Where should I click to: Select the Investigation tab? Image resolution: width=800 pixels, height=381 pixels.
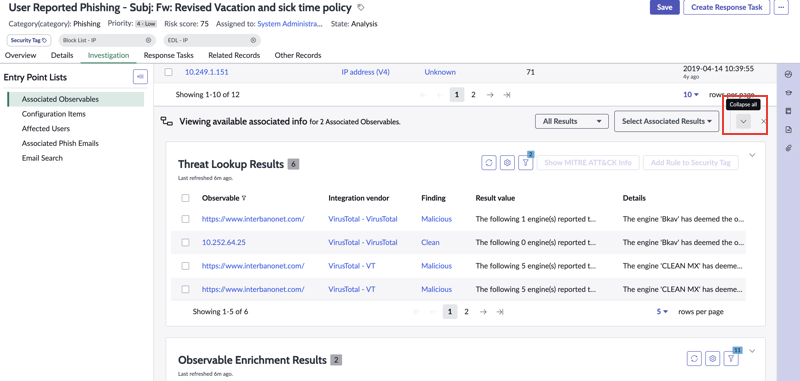[109, 55]
